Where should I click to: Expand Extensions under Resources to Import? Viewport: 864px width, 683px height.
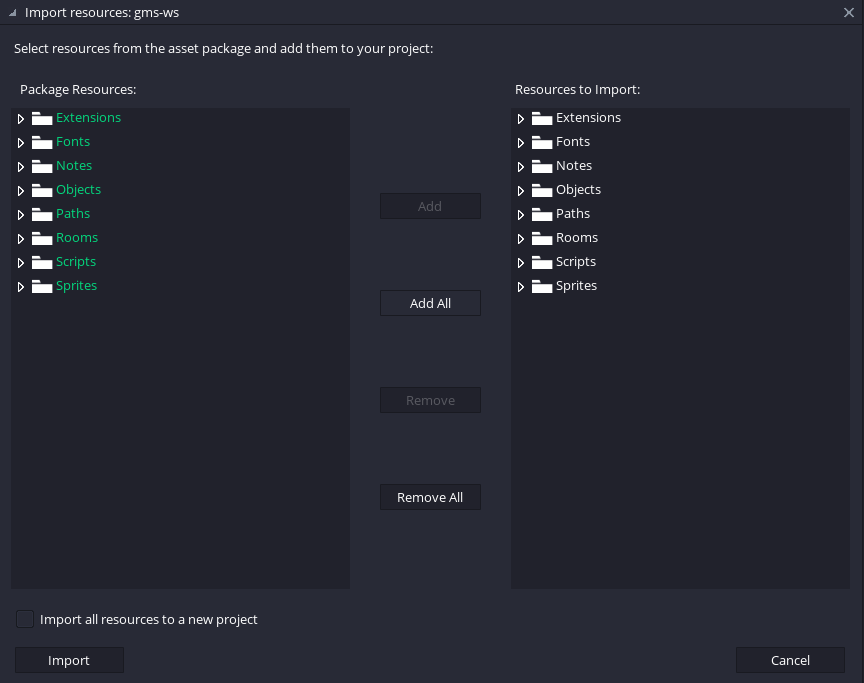(x=521, y=117)
